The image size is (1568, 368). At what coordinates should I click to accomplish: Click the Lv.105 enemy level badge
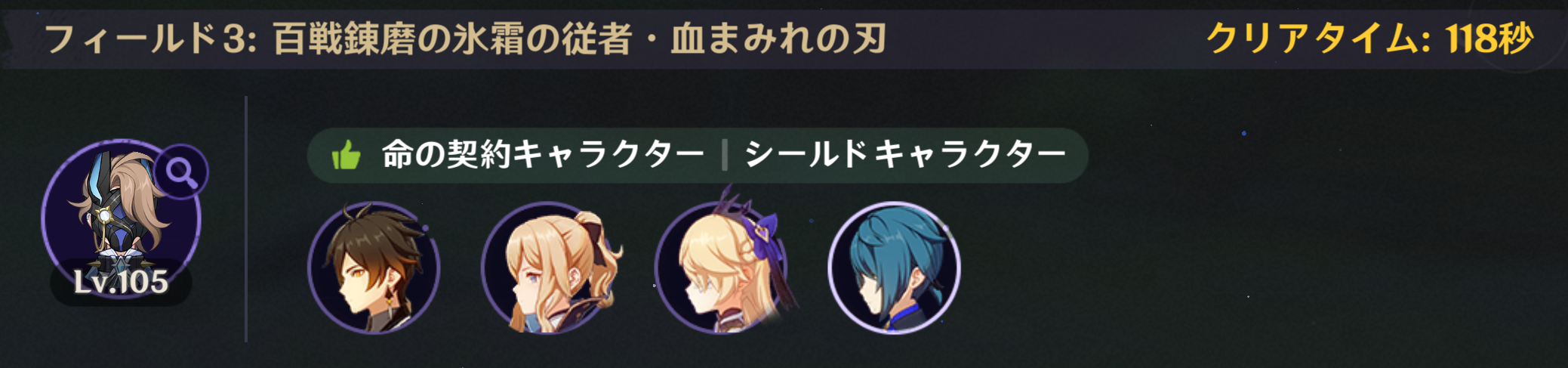click(121, 283)
